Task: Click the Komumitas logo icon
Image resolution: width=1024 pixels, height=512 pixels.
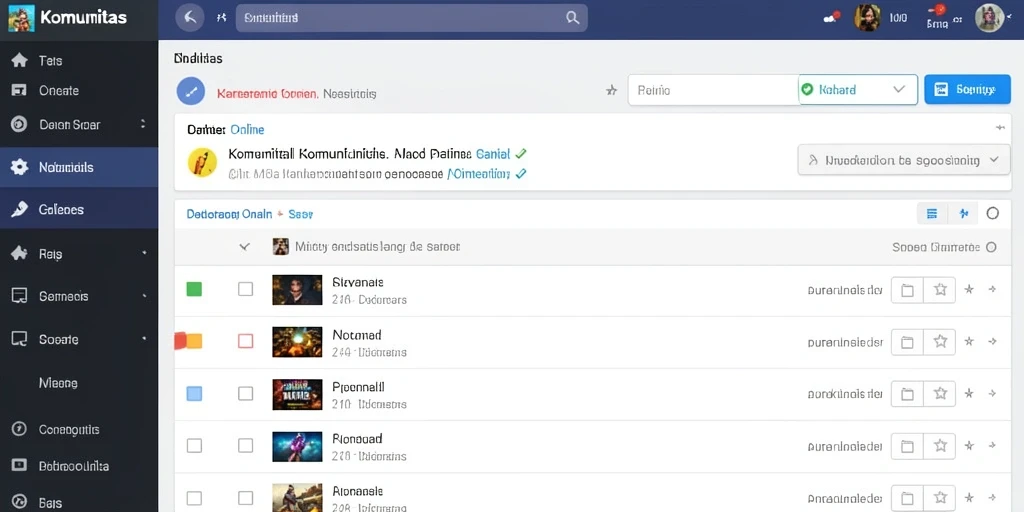Action: (21, 18)
